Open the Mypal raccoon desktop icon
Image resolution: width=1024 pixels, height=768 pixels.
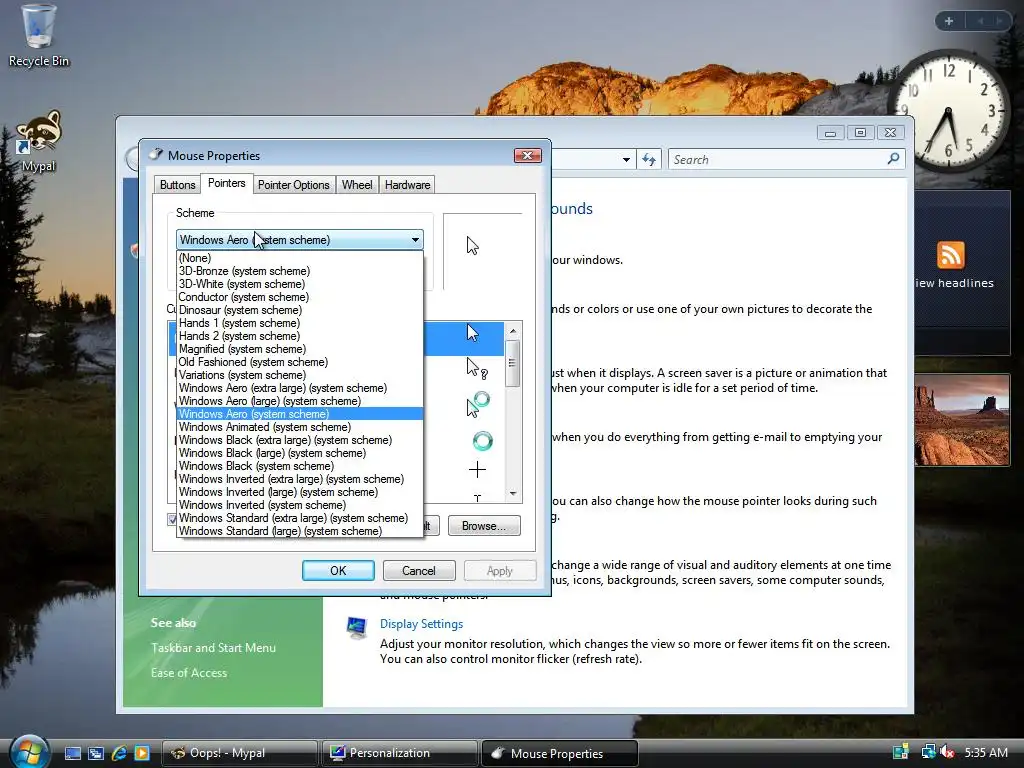(x=38, y=140)
